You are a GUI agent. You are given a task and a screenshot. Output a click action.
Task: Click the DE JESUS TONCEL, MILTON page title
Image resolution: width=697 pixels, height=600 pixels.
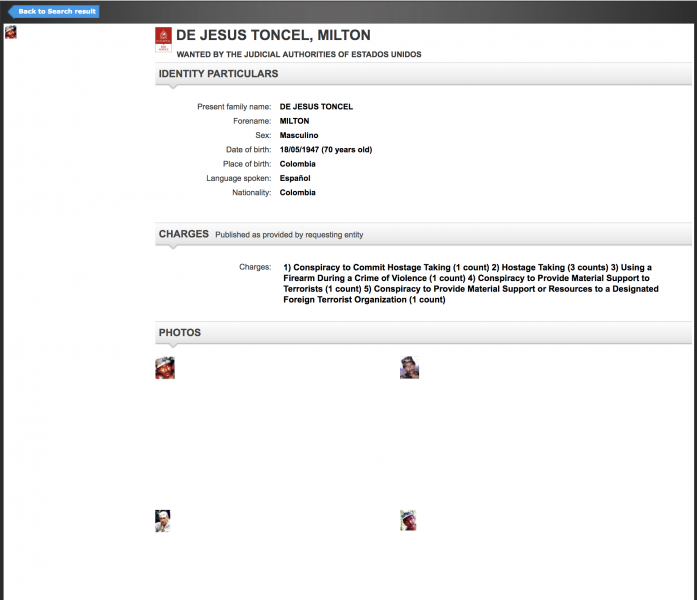point(273,36)
